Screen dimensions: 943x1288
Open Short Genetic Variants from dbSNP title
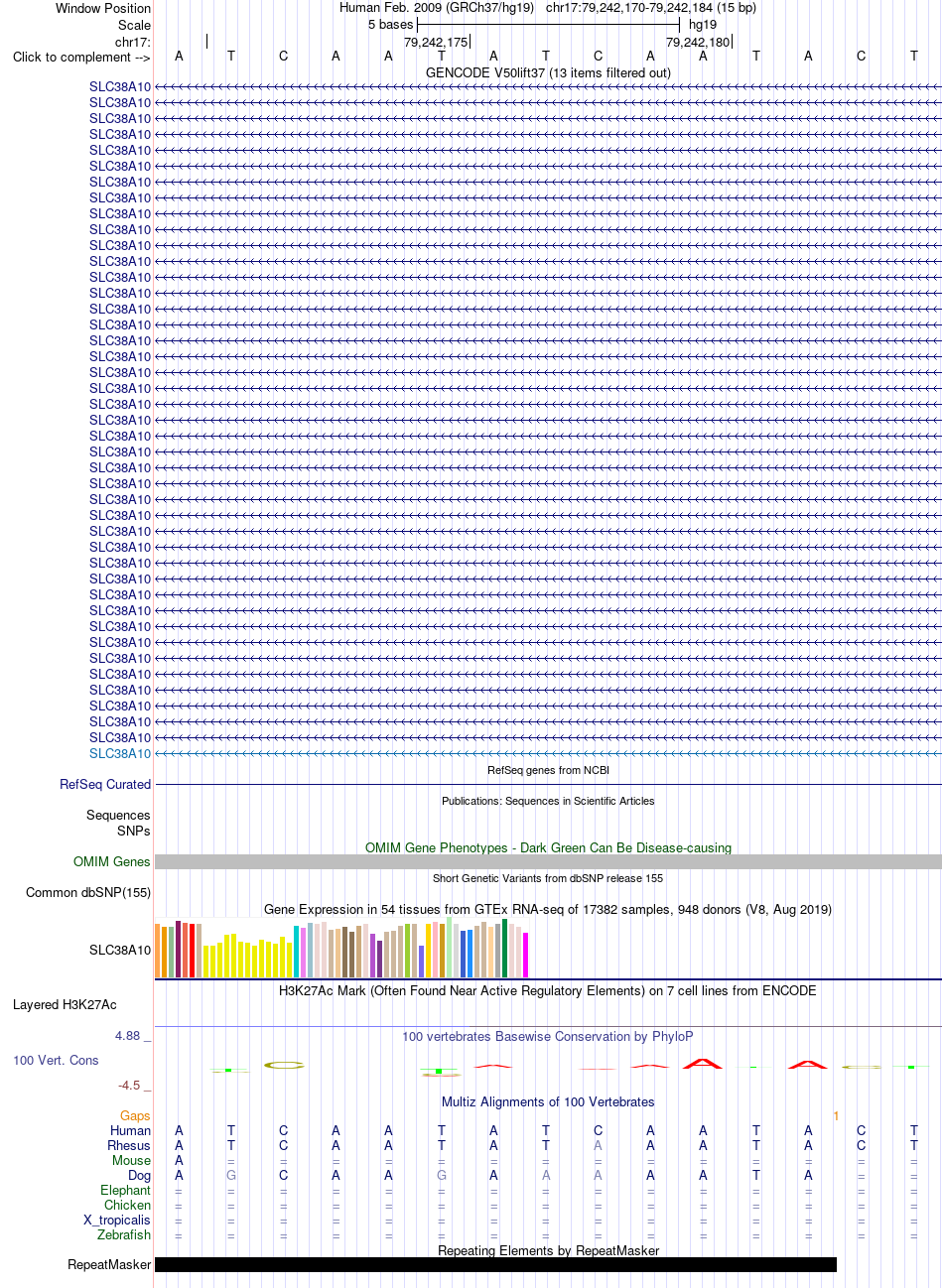548,878
